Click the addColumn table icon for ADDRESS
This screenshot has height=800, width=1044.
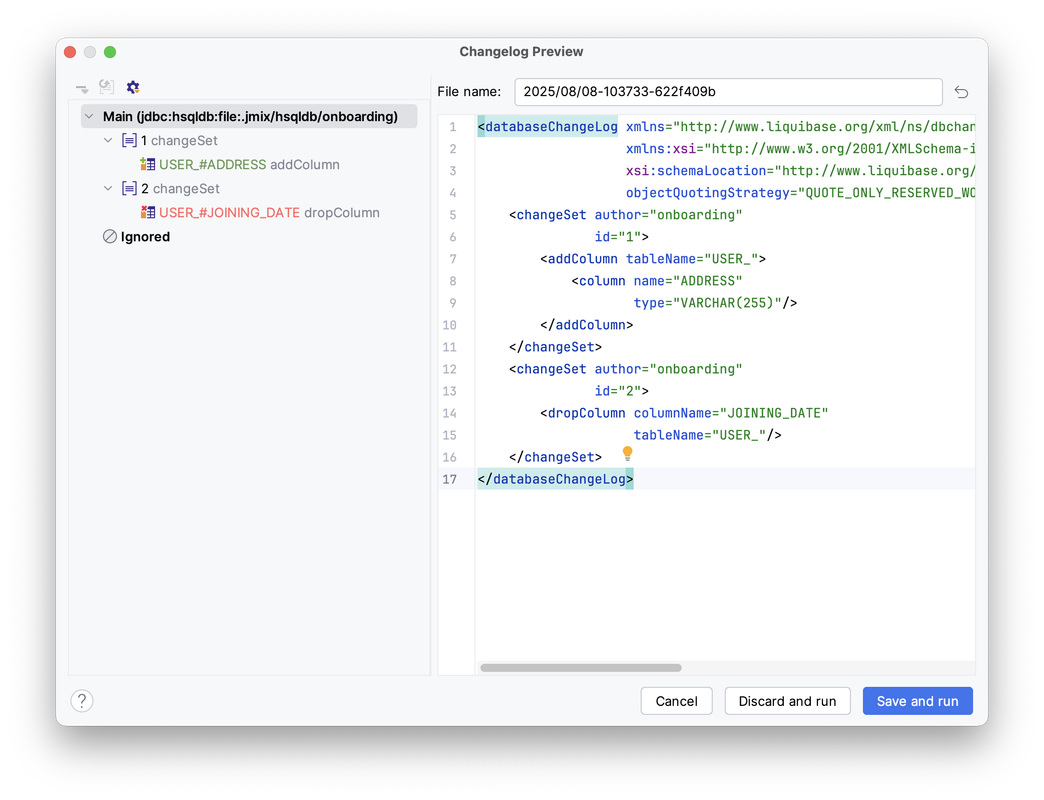coord(147,164)
